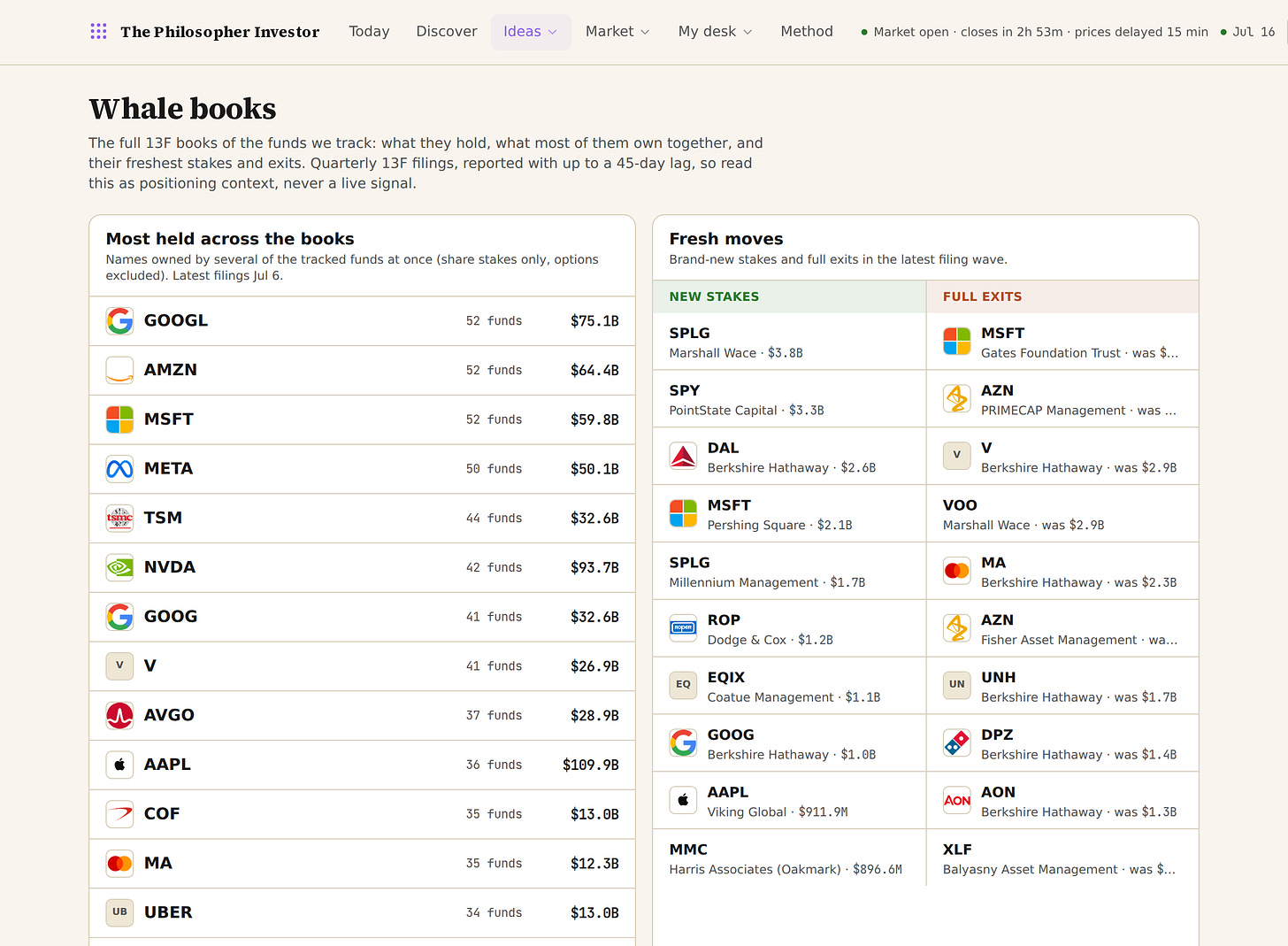Open the Today nav item
This screenshot has height=946, width=1288.
(x=369, y=32)
